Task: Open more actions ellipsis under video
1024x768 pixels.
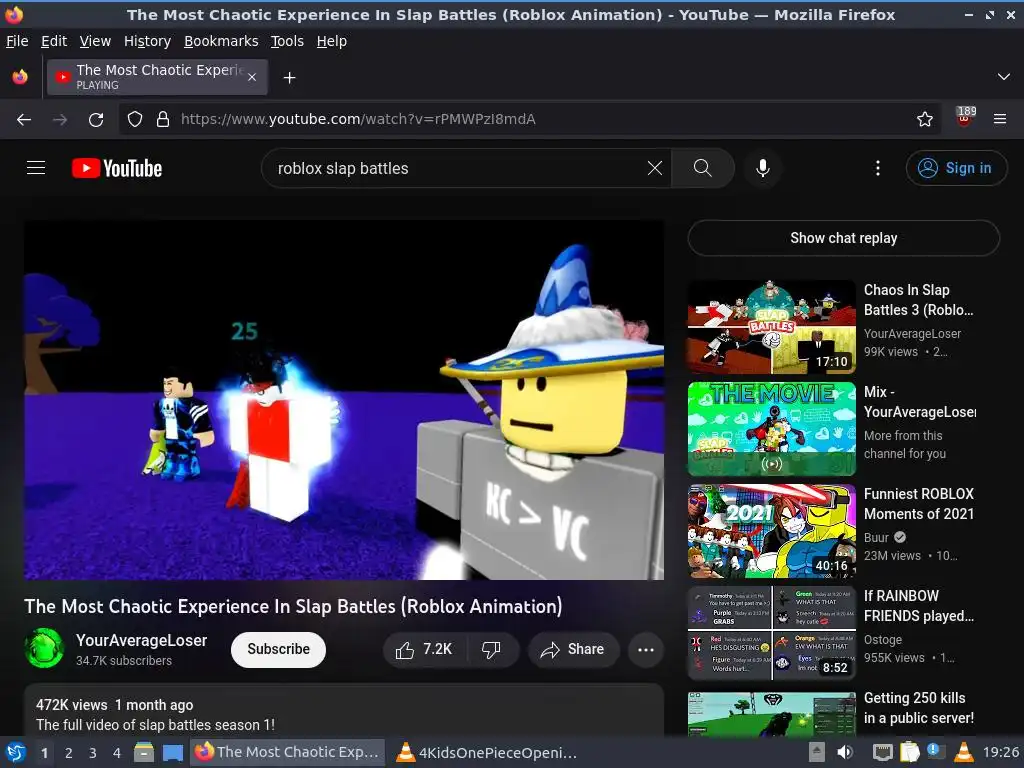Action: 646,649
